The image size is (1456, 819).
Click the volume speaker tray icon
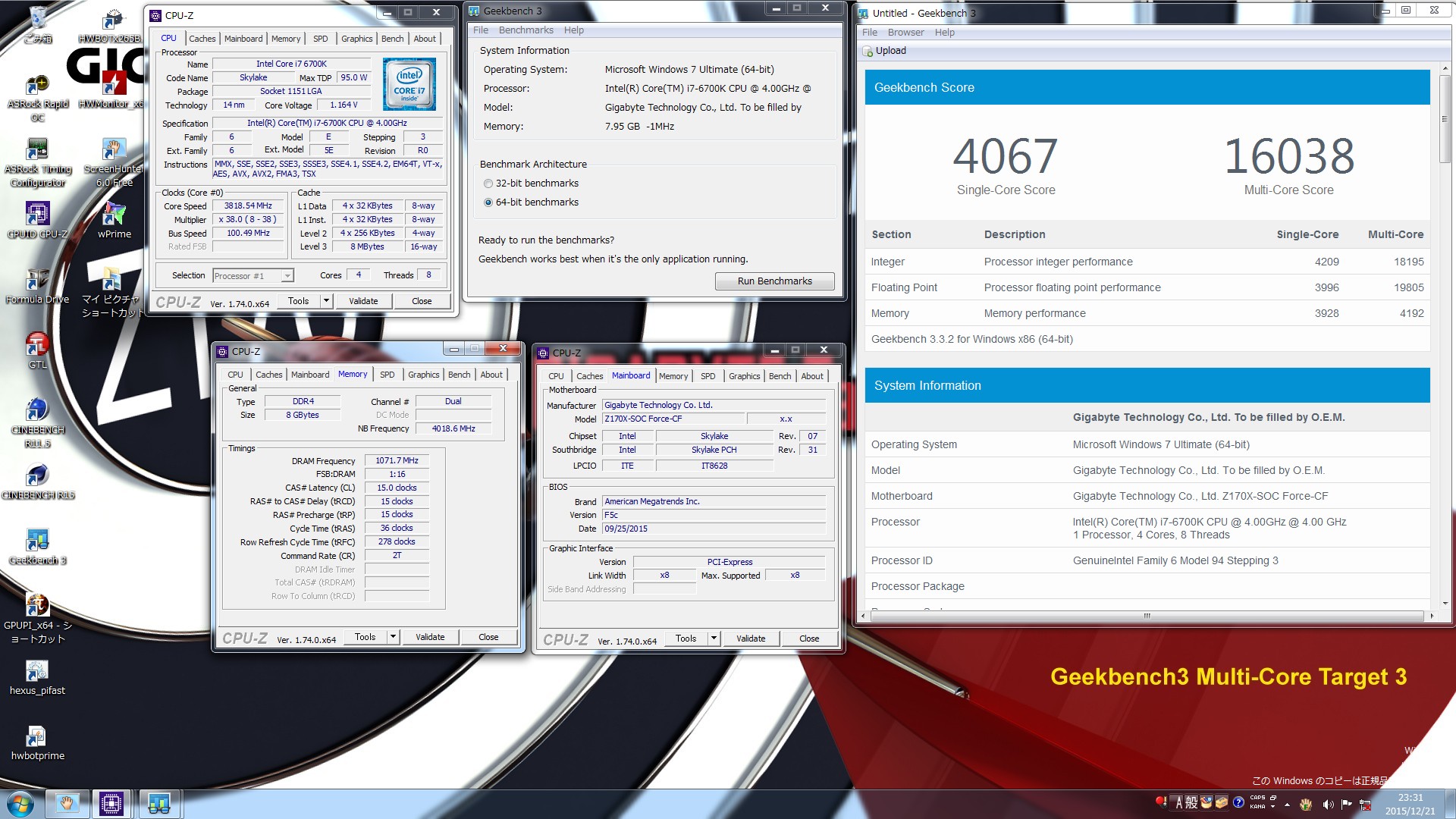pos(1328,804)
